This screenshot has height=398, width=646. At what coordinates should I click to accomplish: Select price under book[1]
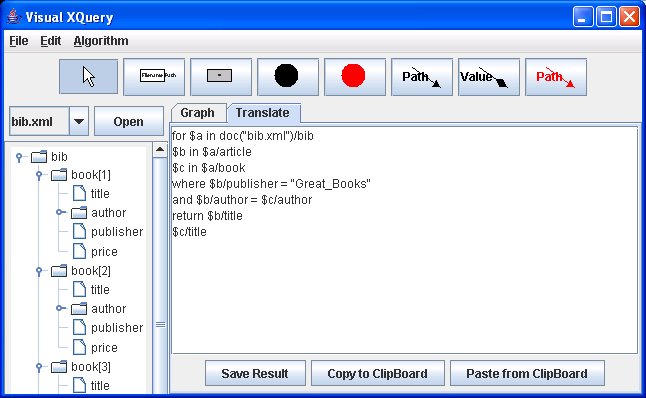(x=95, y=251)
